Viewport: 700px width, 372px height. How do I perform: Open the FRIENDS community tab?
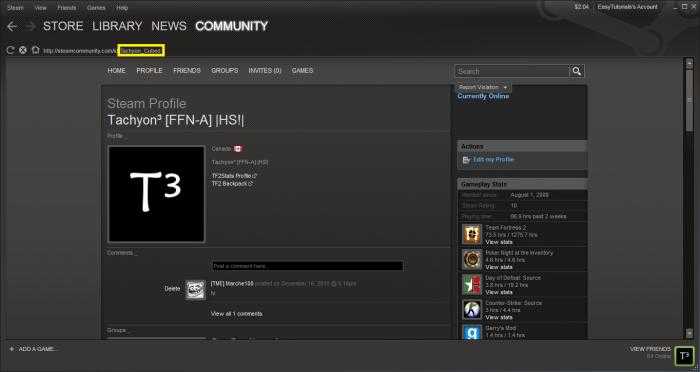[187, 71]
